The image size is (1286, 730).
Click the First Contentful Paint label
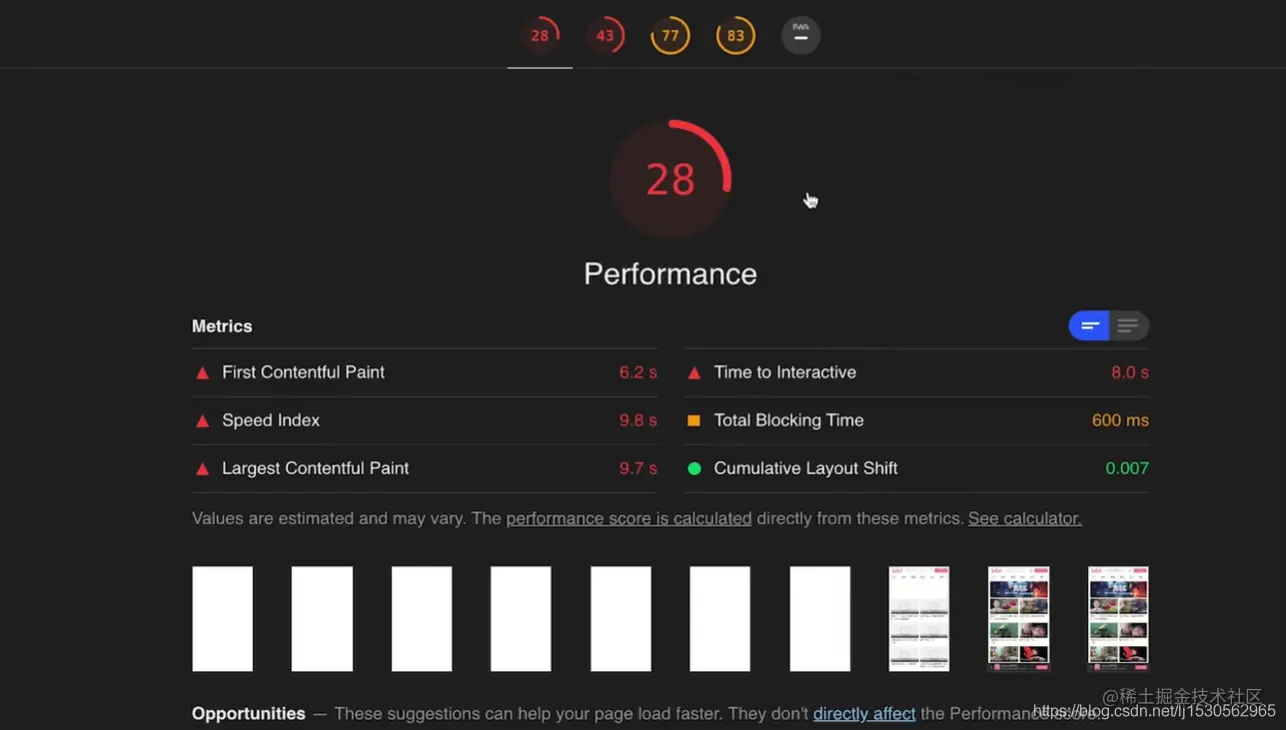(303, 372)
